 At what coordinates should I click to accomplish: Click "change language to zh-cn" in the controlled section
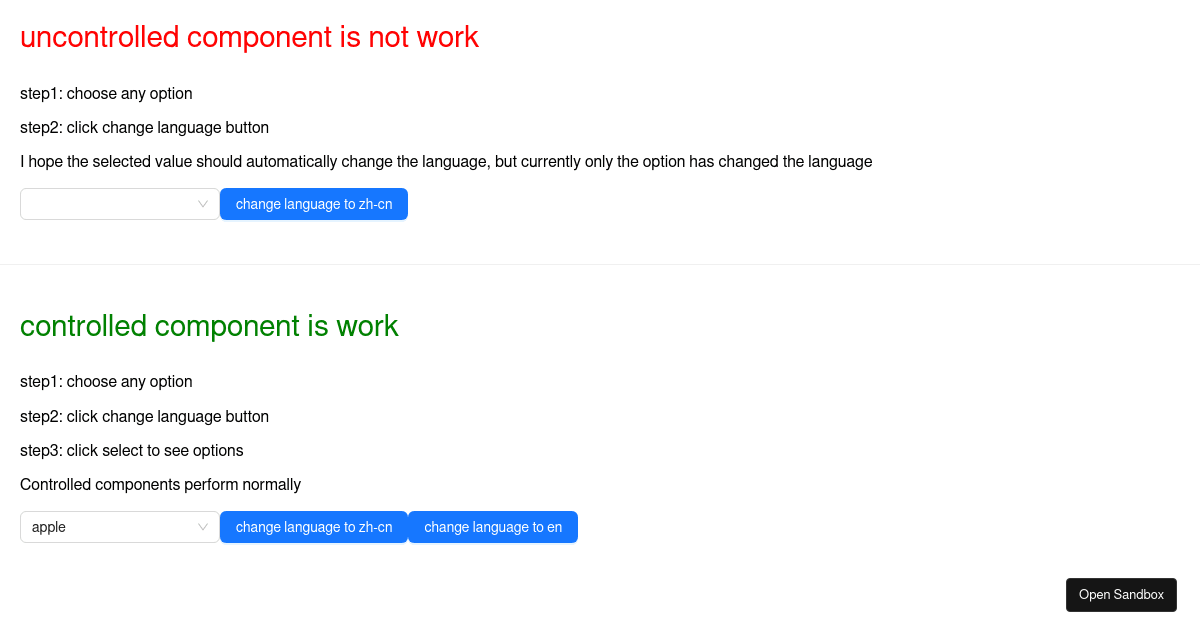click(314, 527)
